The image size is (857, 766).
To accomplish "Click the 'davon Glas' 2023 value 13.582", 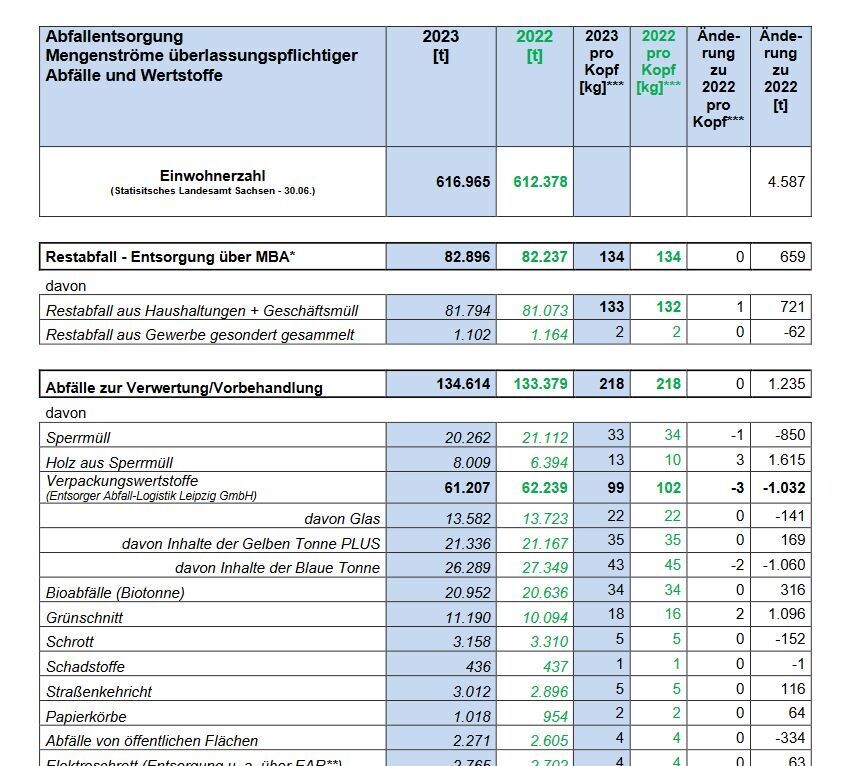I will pos(468,518).
